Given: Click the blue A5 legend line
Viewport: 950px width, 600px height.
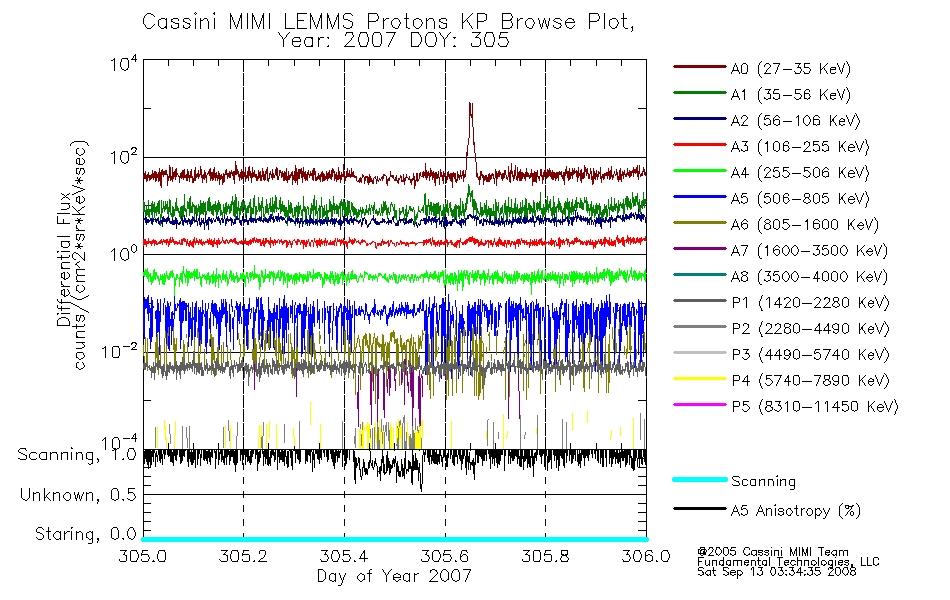Looking at the screenshot, I should tap(699, 196).
